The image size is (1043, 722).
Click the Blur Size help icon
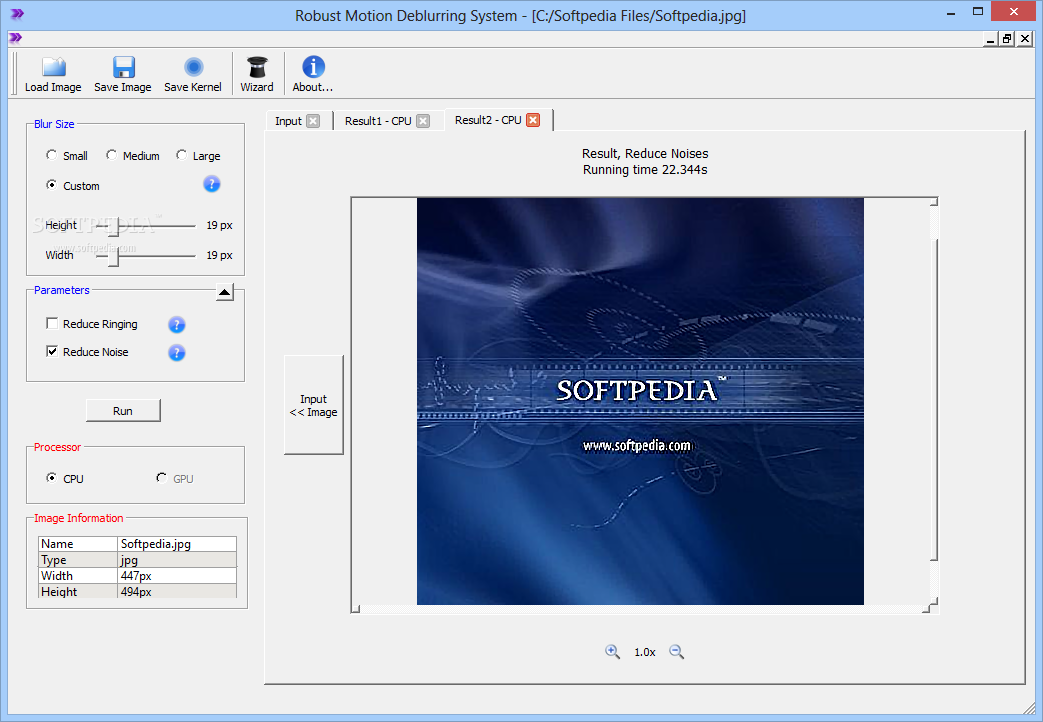(212, 184)
